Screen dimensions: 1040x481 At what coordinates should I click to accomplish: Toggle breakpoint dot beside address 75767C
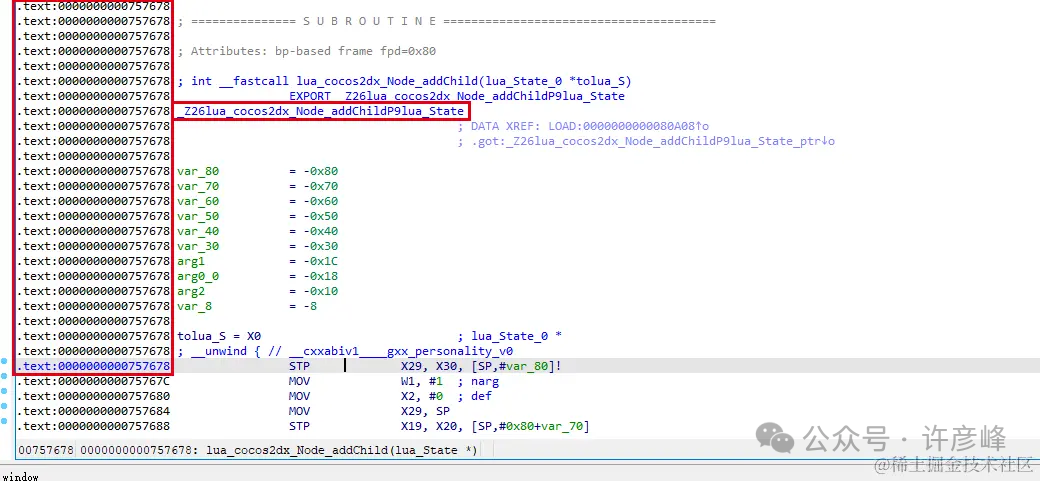point(4,376)
